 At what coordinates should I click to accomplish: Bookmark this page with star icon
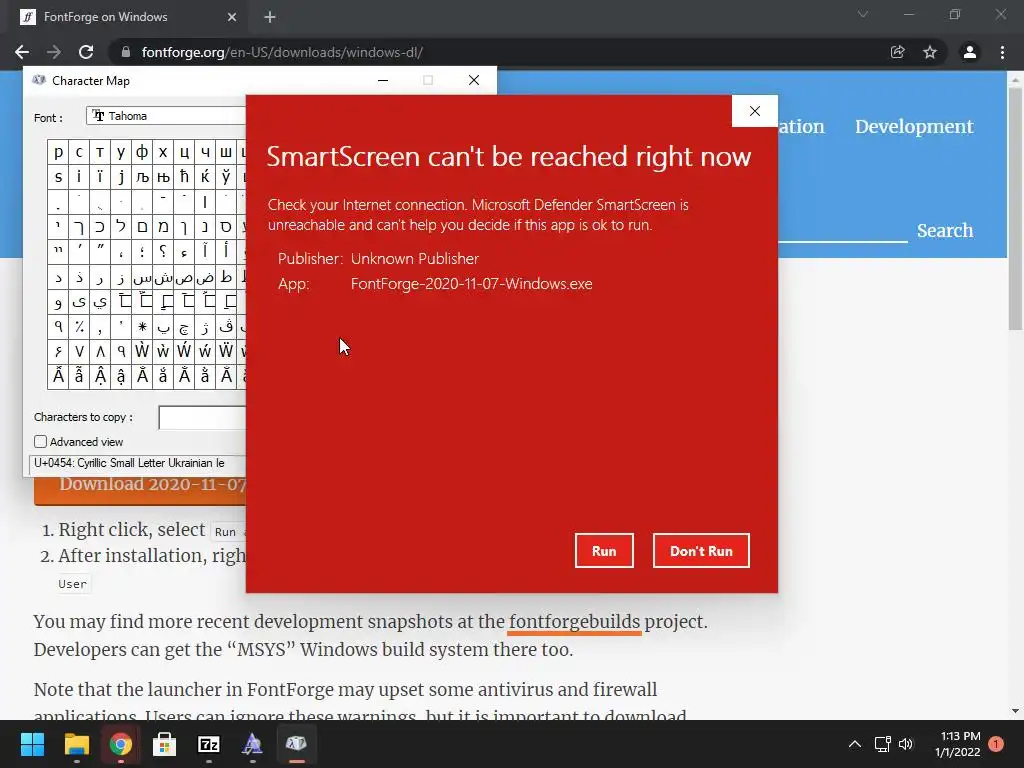coord(930,52)
